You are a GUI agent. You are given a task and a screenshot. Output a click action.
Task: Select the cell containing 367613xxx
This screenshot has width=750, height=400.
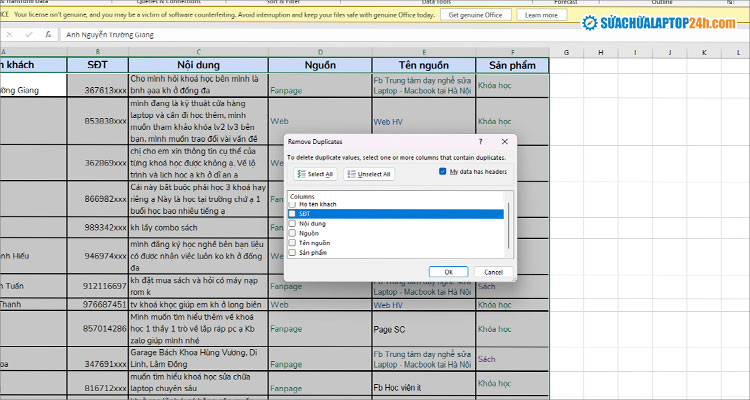coord(98,85)
